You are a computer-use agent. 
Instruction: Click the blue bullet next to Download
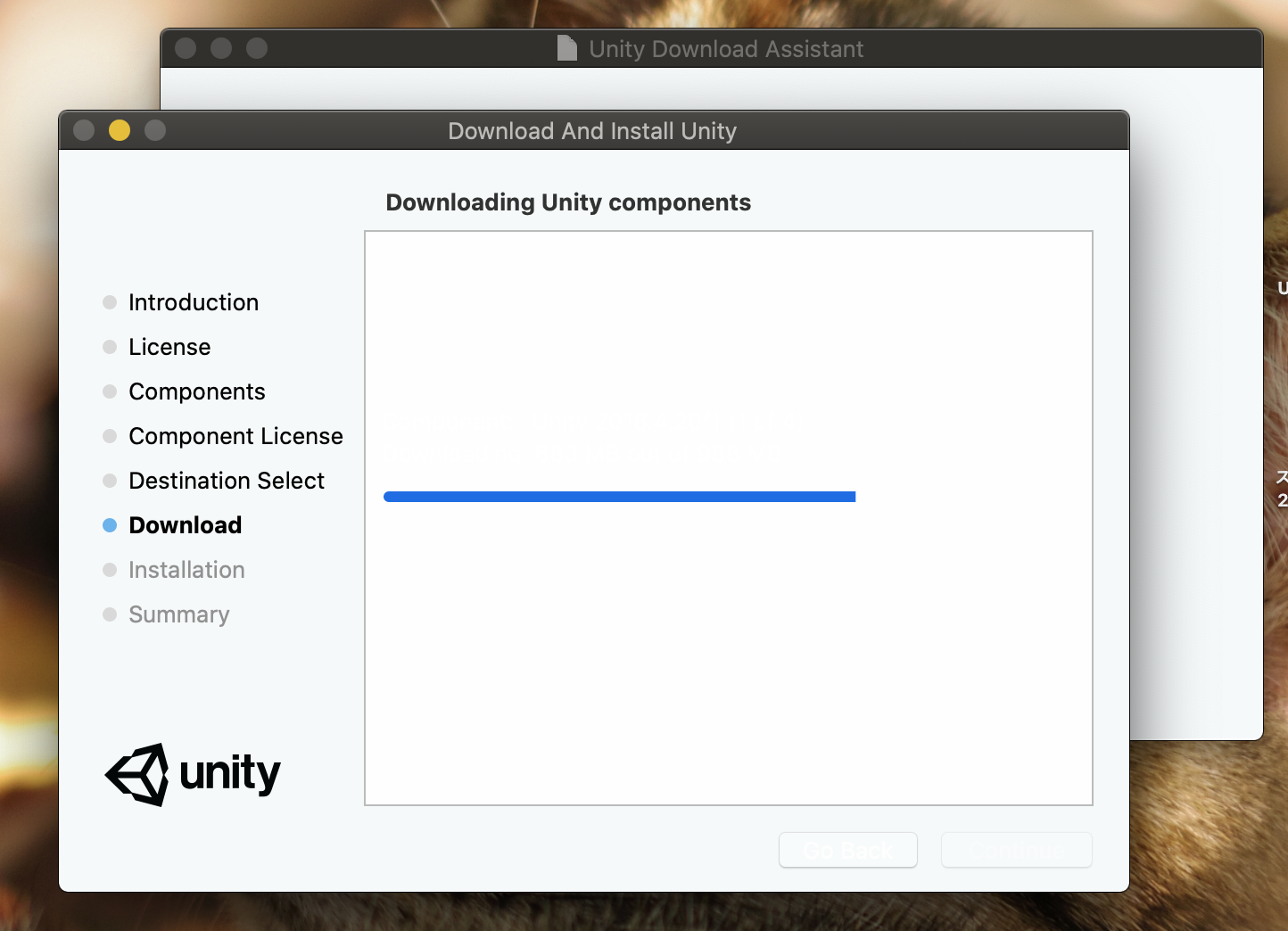point(110,525)
